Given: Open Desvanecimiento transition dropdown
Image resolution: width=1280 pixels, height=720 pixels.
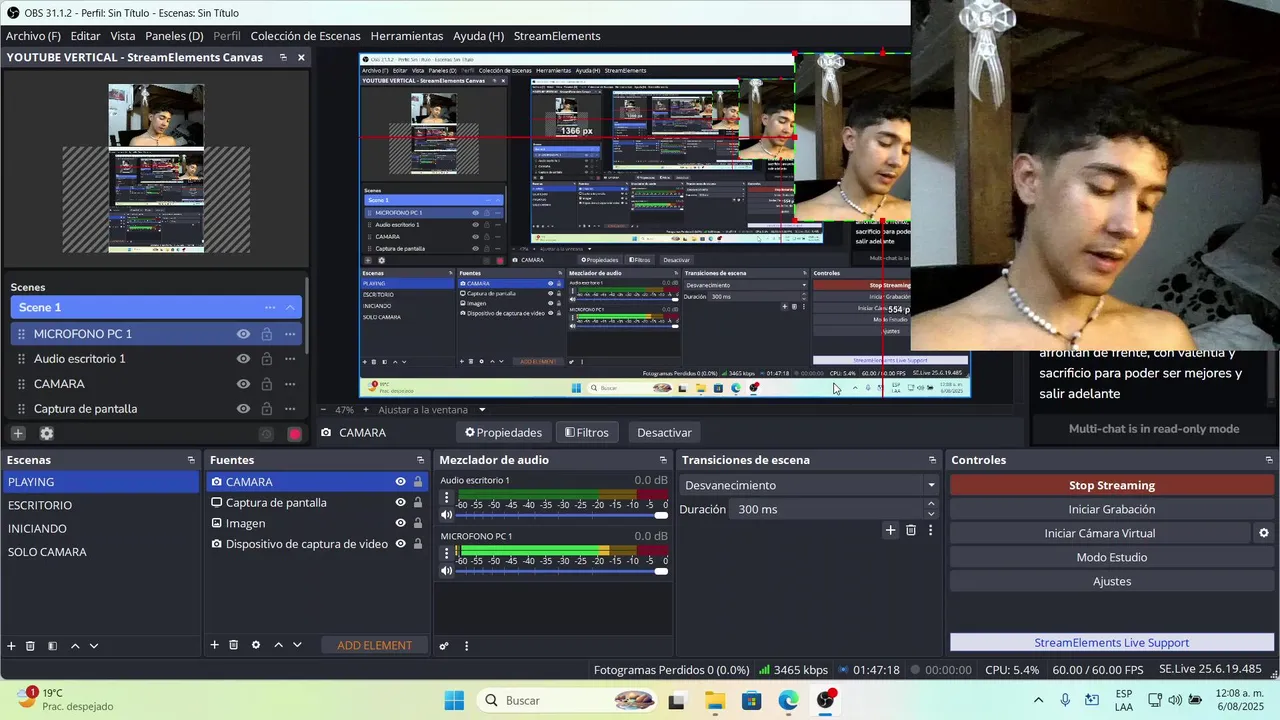Looking at the screenshot, I should (810, 485).
